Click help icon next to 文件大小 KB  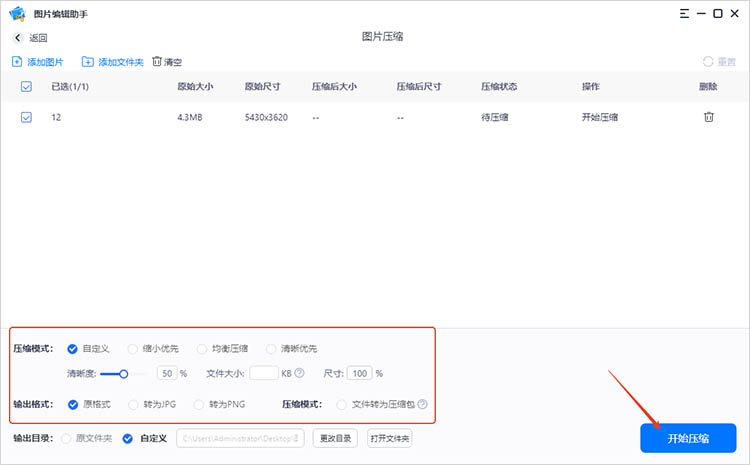(x=299, y=373)
